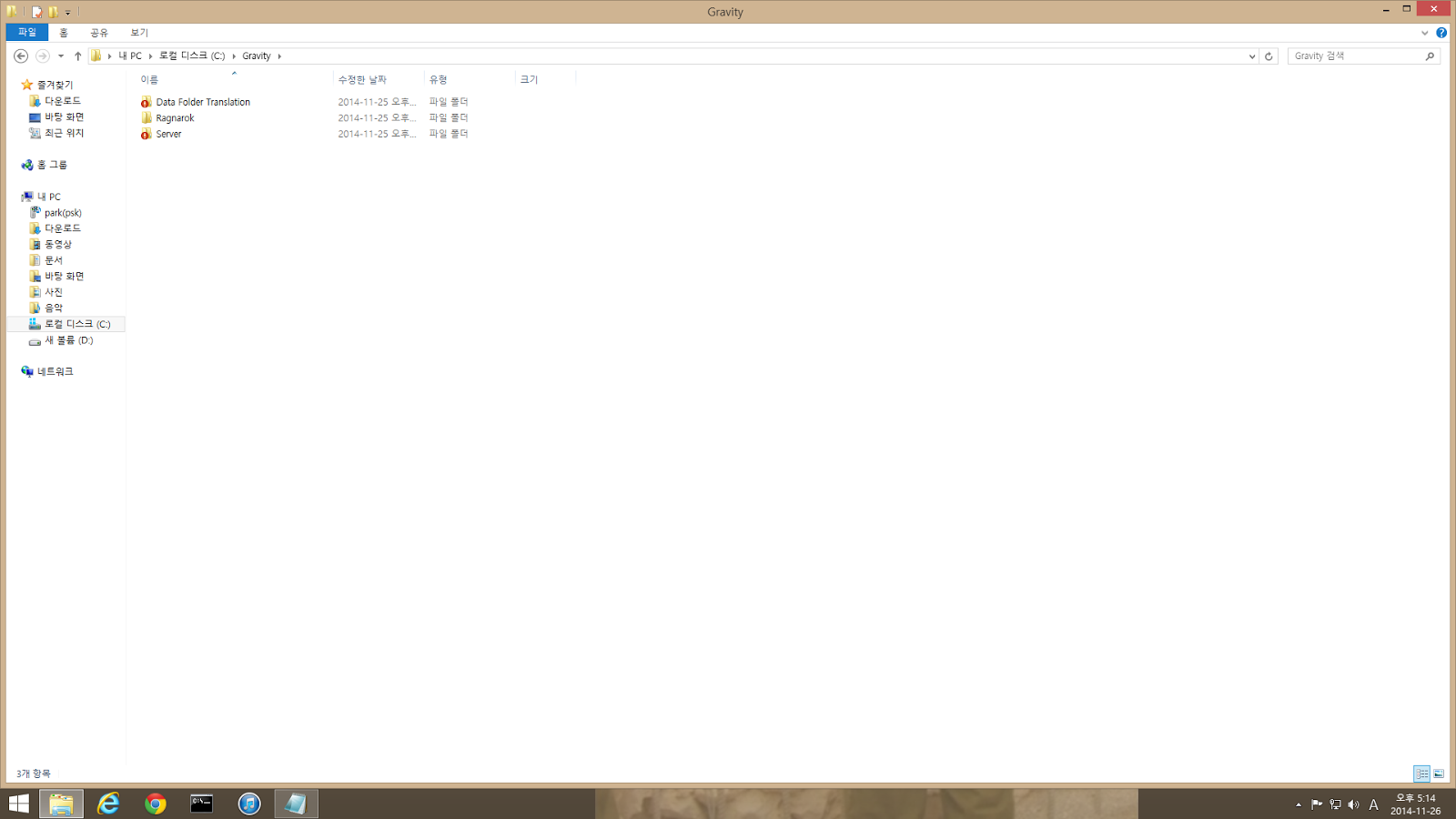Open quick access toolbar customize dropdown
Image resolution: width=1456 pixels, height=819 pixels.
point(68,13)
